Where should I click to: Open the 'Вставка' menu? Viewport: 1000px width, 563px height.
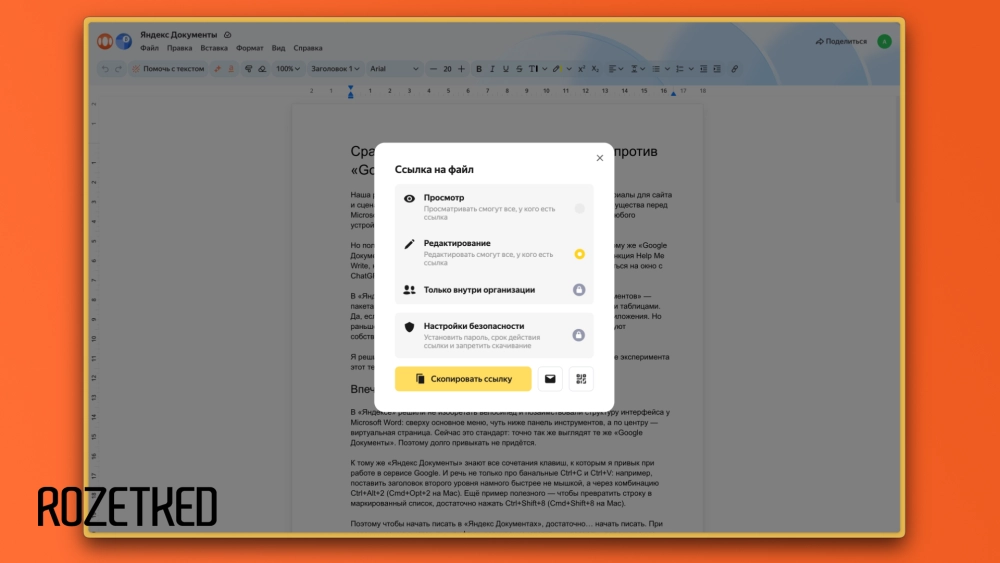pos(214,48)
